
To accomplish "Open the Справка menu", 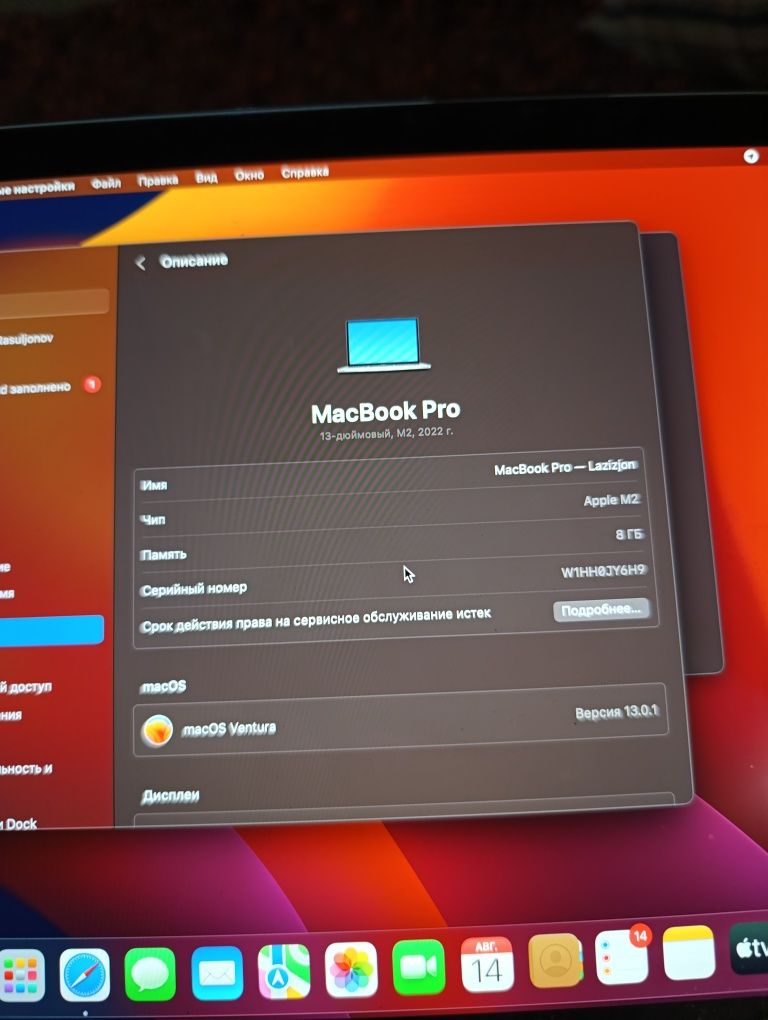I will point(305,173).
